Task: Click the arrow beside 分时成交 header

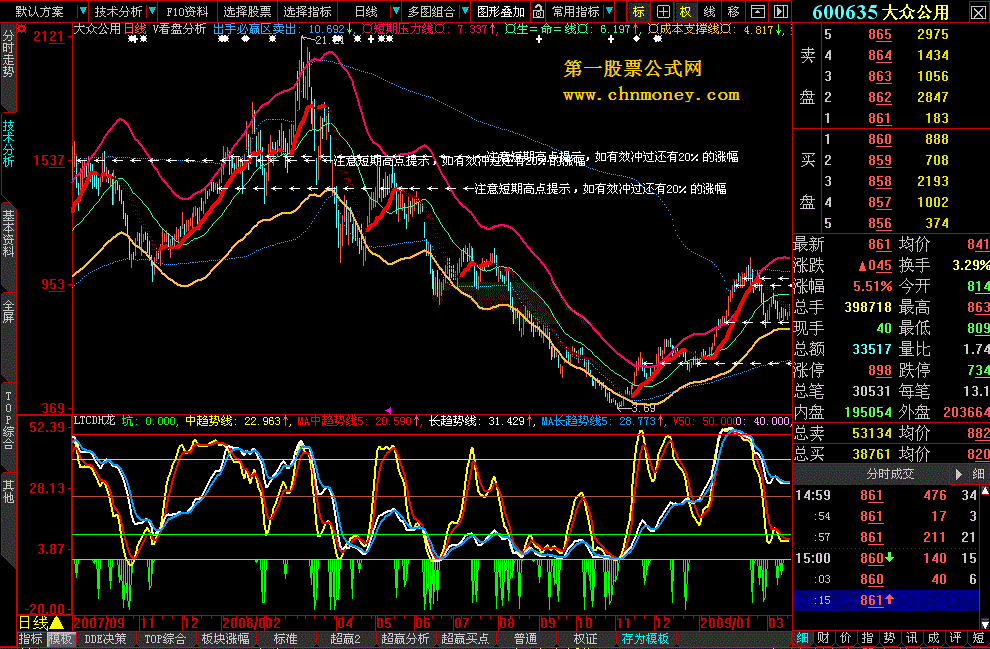Action: tap(958, 474)
